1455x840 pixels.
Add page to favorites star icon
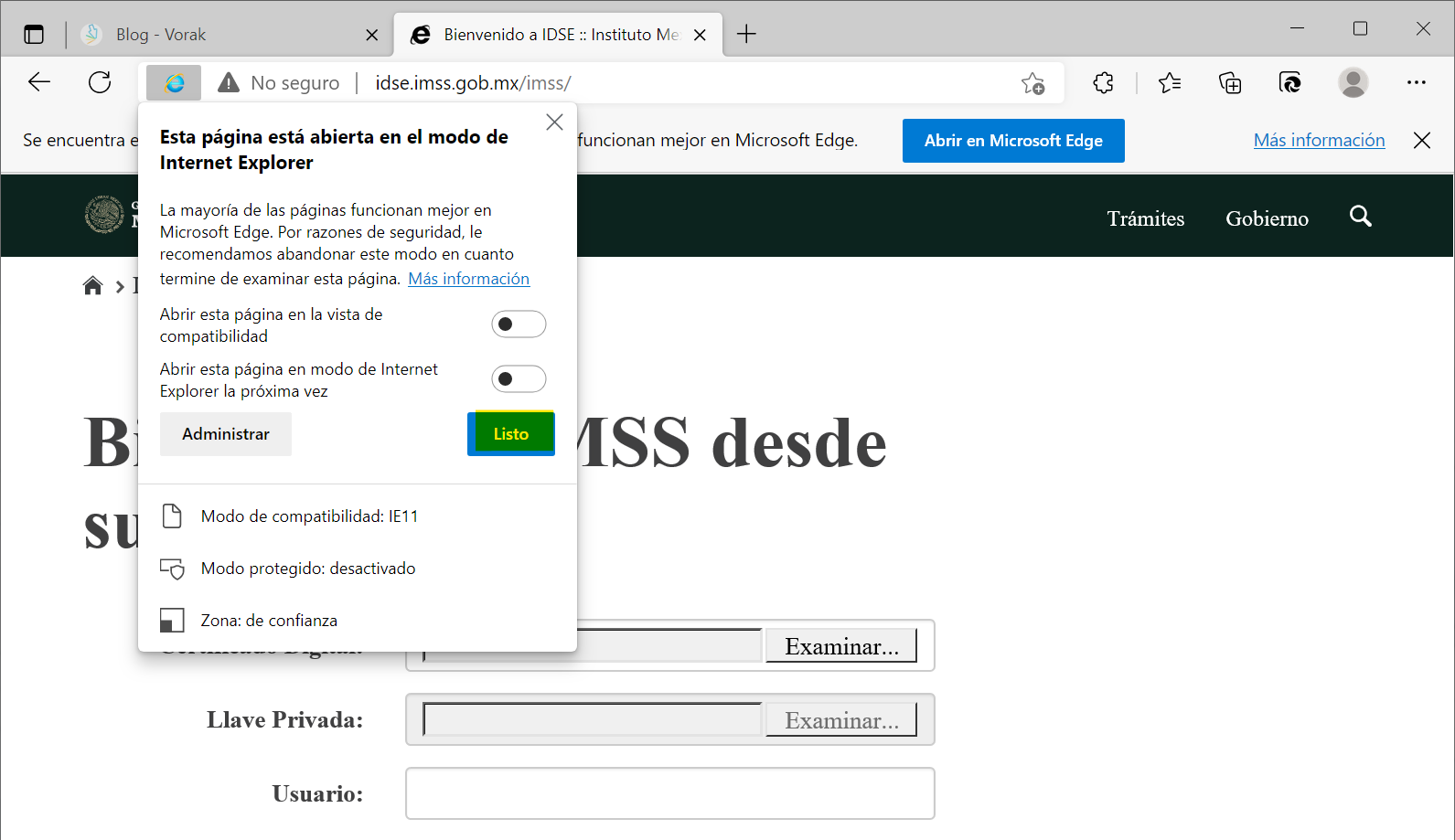coord(1033,83)
